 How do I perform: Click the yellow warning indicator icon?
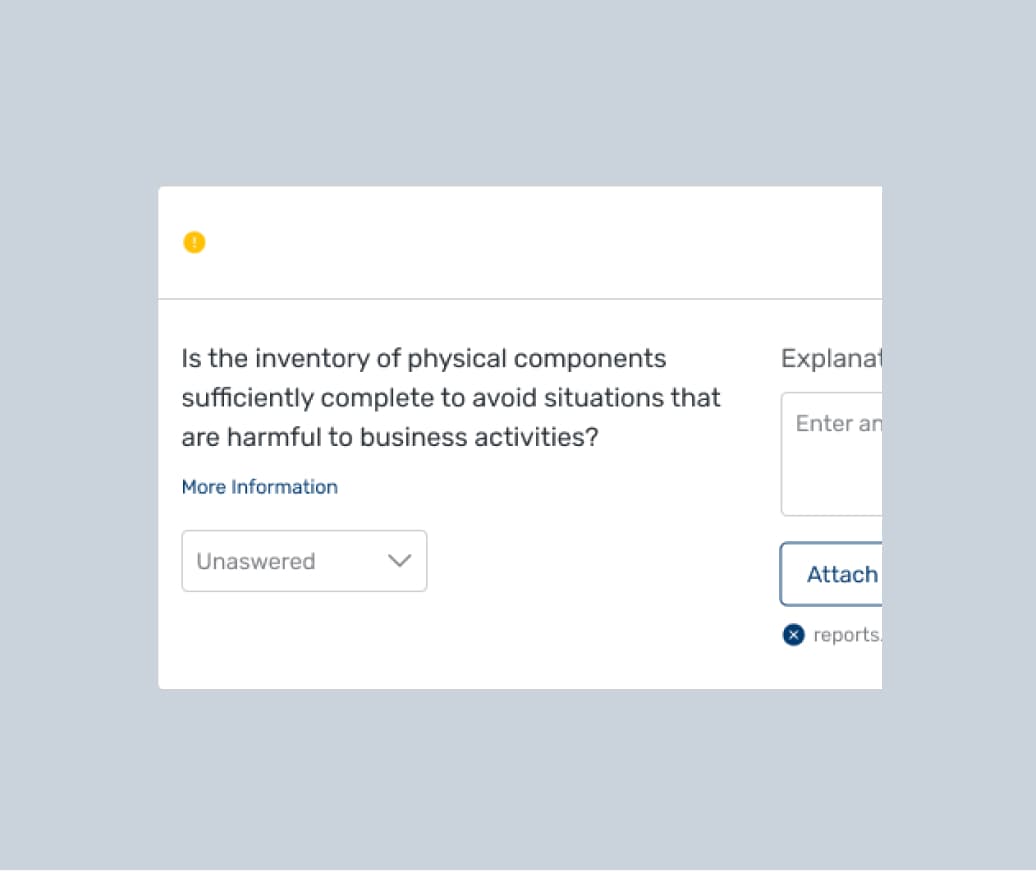pos(194,242)
